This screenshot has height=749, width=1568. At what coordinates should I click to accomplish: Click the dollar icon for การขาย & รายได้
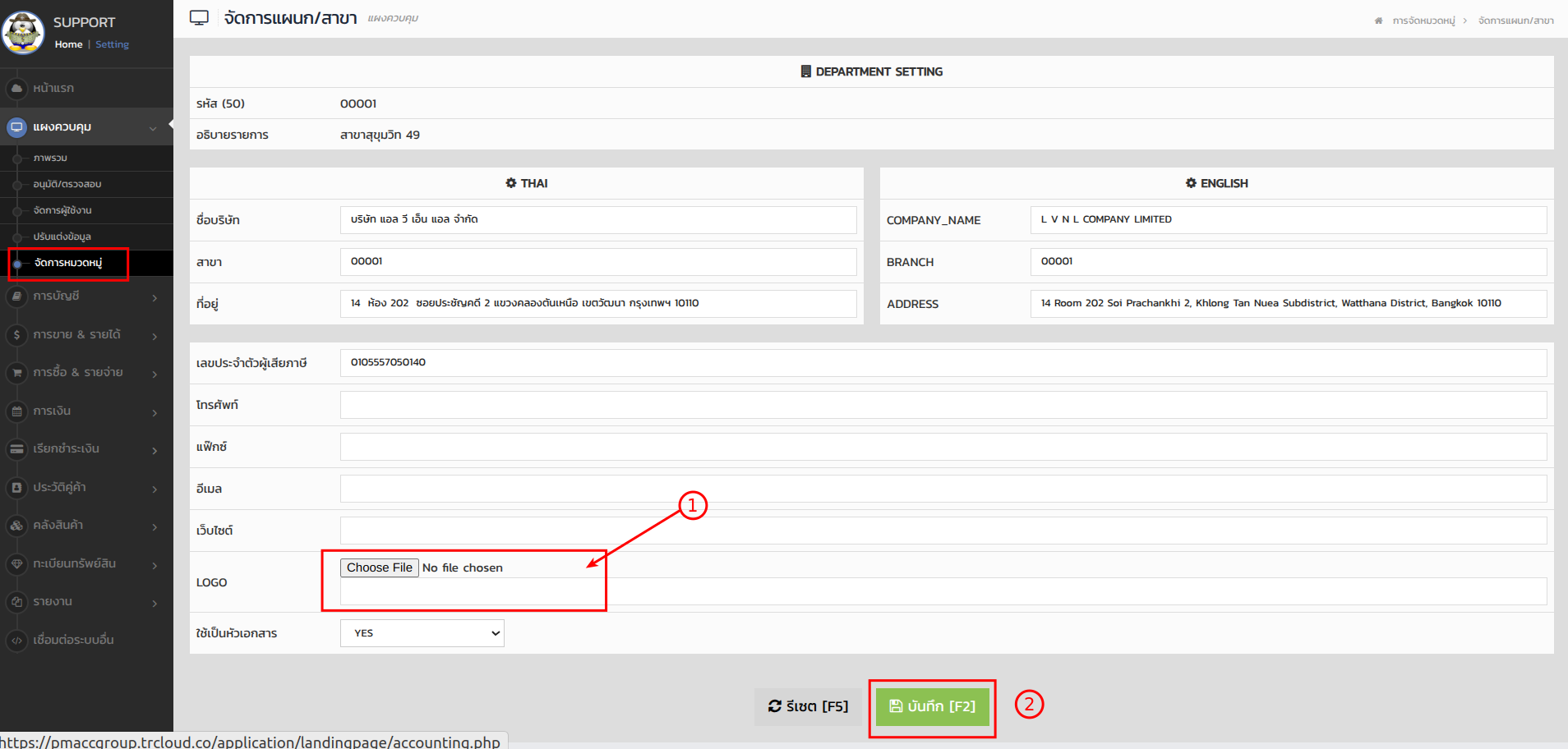[x=16, y=335]
